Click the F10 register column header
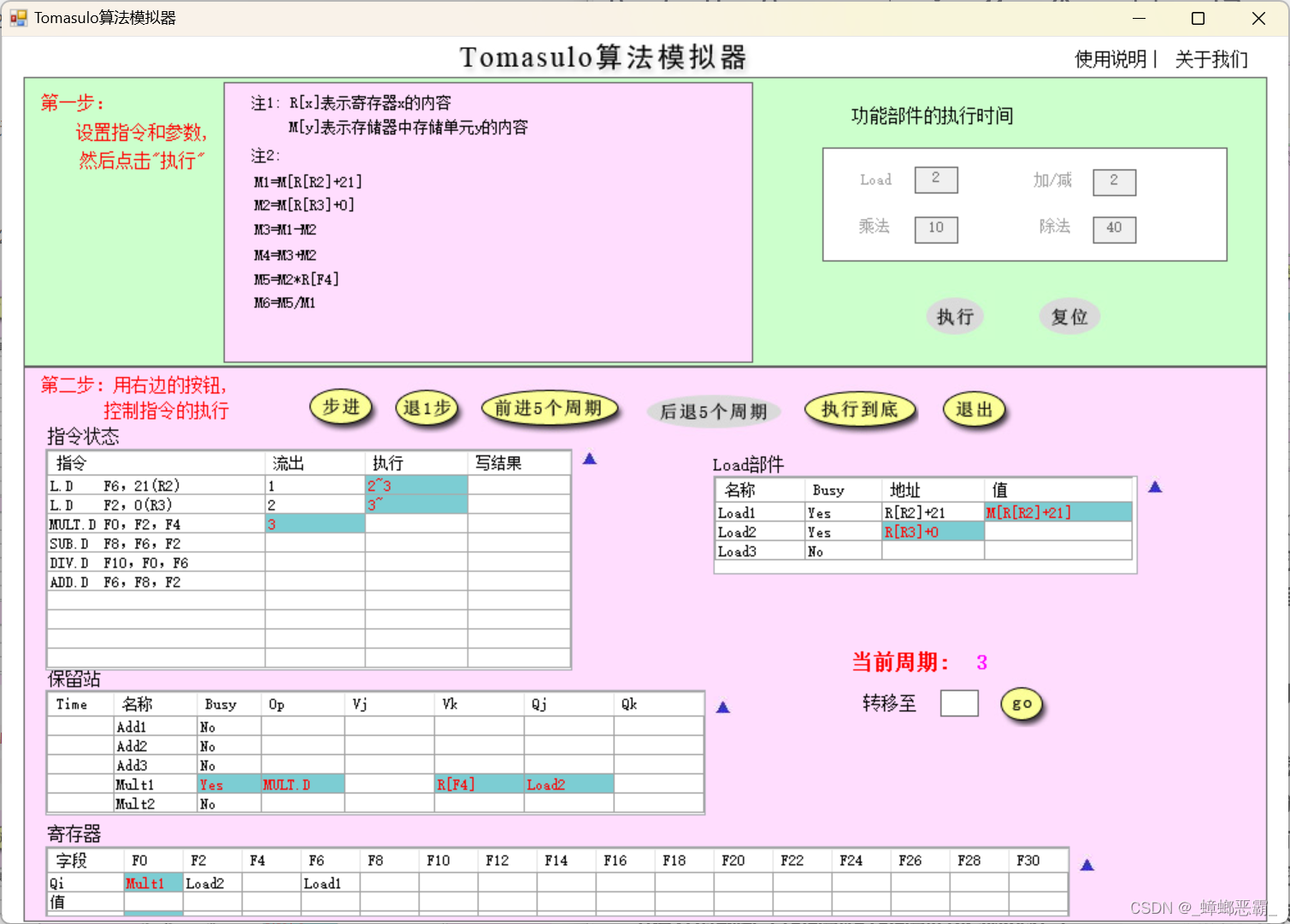Screen dimensions: 1290x924 448,861
